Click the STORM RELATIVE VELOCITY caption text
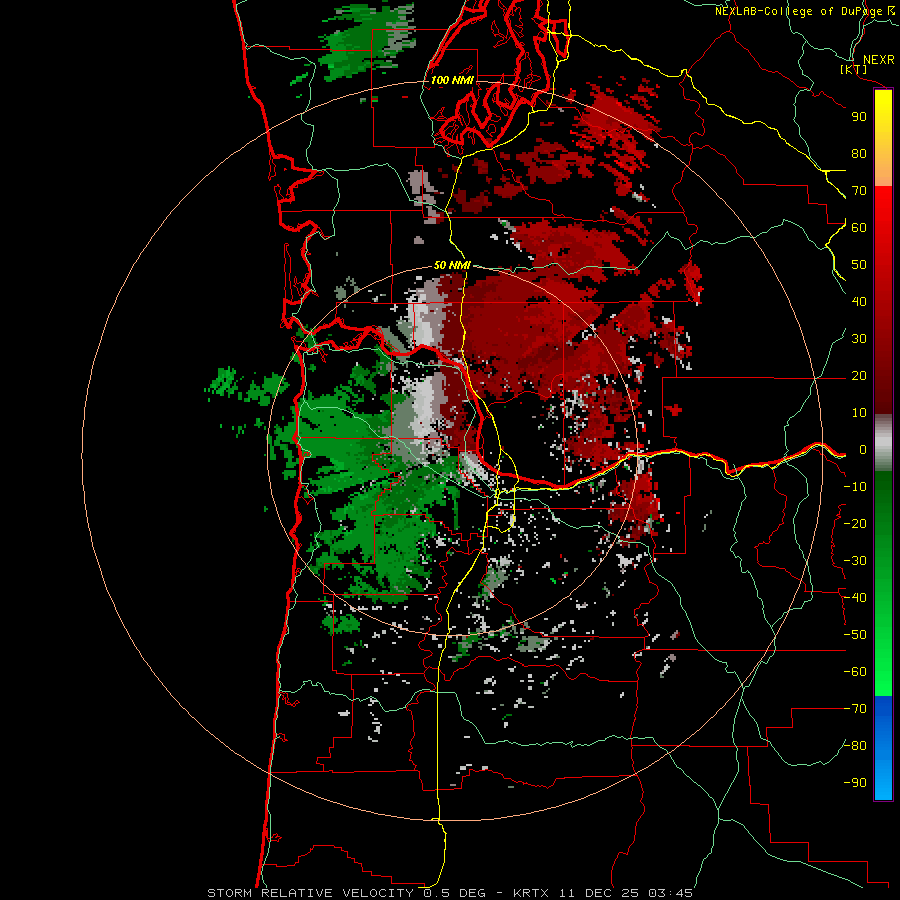Viewport: 900px width, 900px height. pyautogui.click(x=310, y=893)
